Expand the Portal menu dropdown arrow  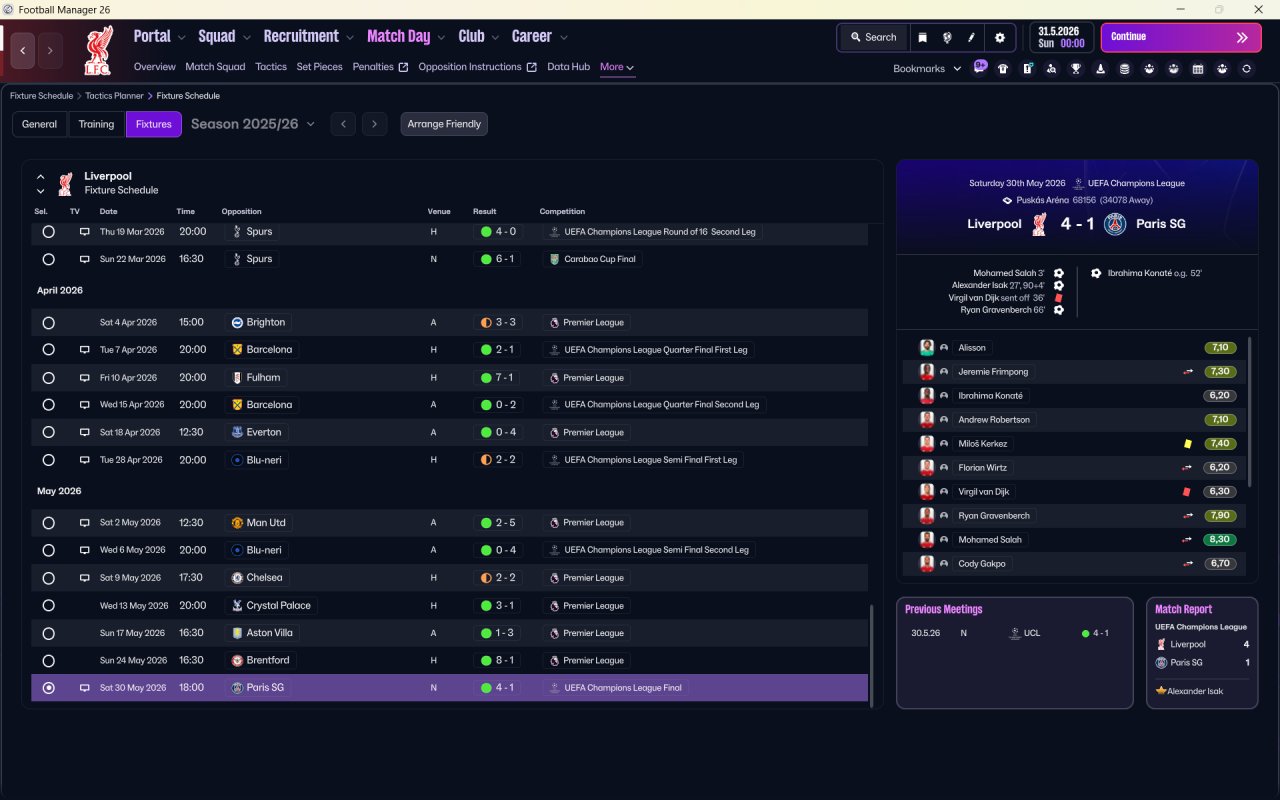point(181,38)
